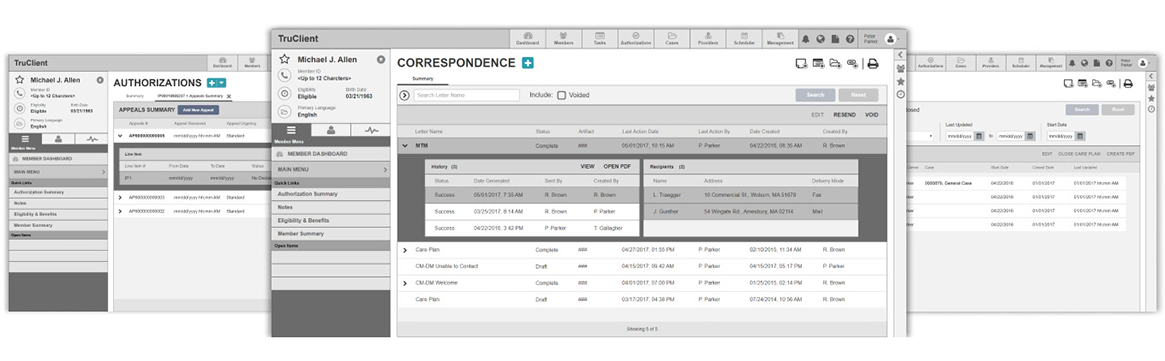
Task: Open Member Dashboard in Correspondence sidebar
Action: [331, 154]
